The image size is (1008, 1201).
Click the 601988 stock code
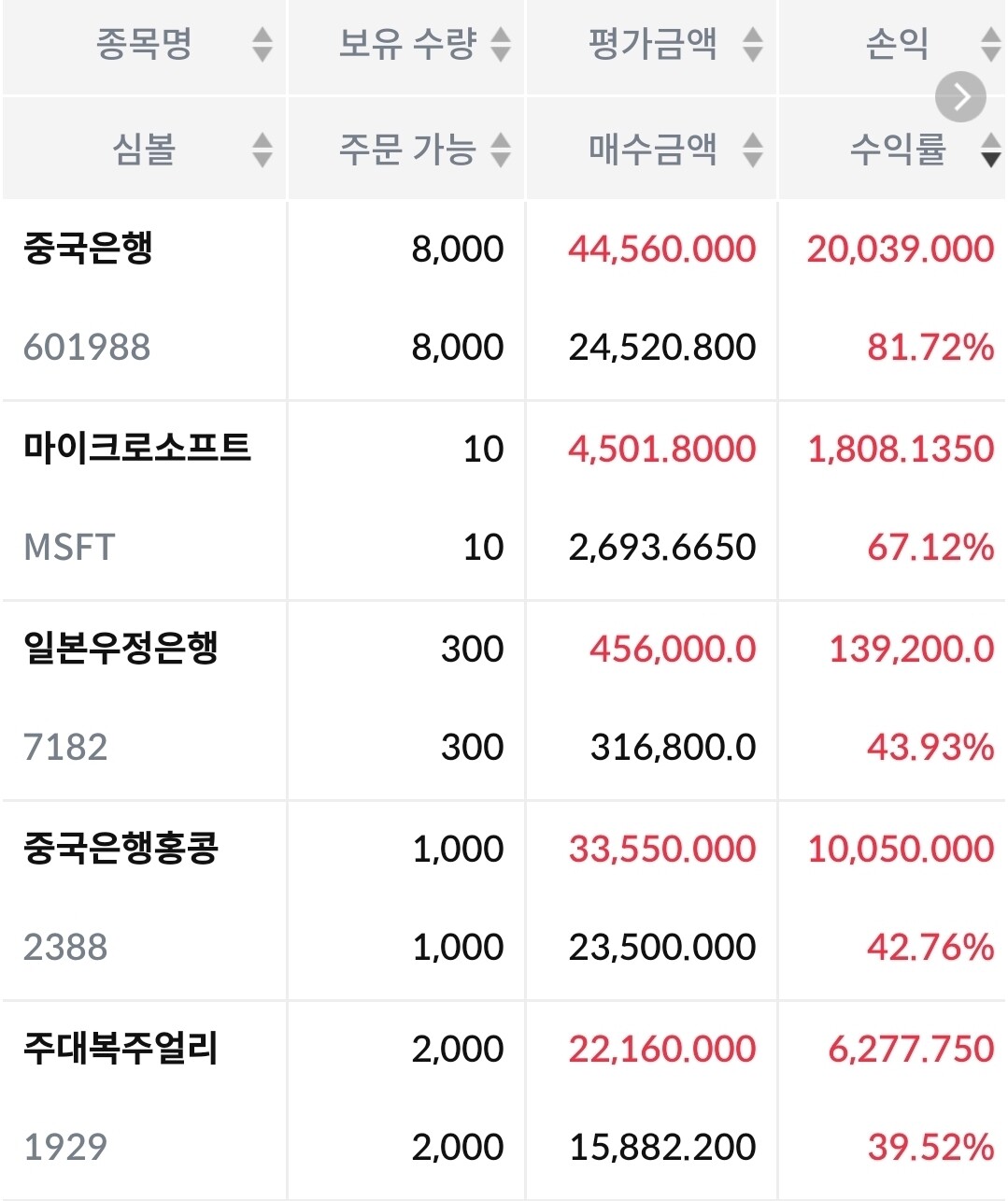tap(87, 348)
